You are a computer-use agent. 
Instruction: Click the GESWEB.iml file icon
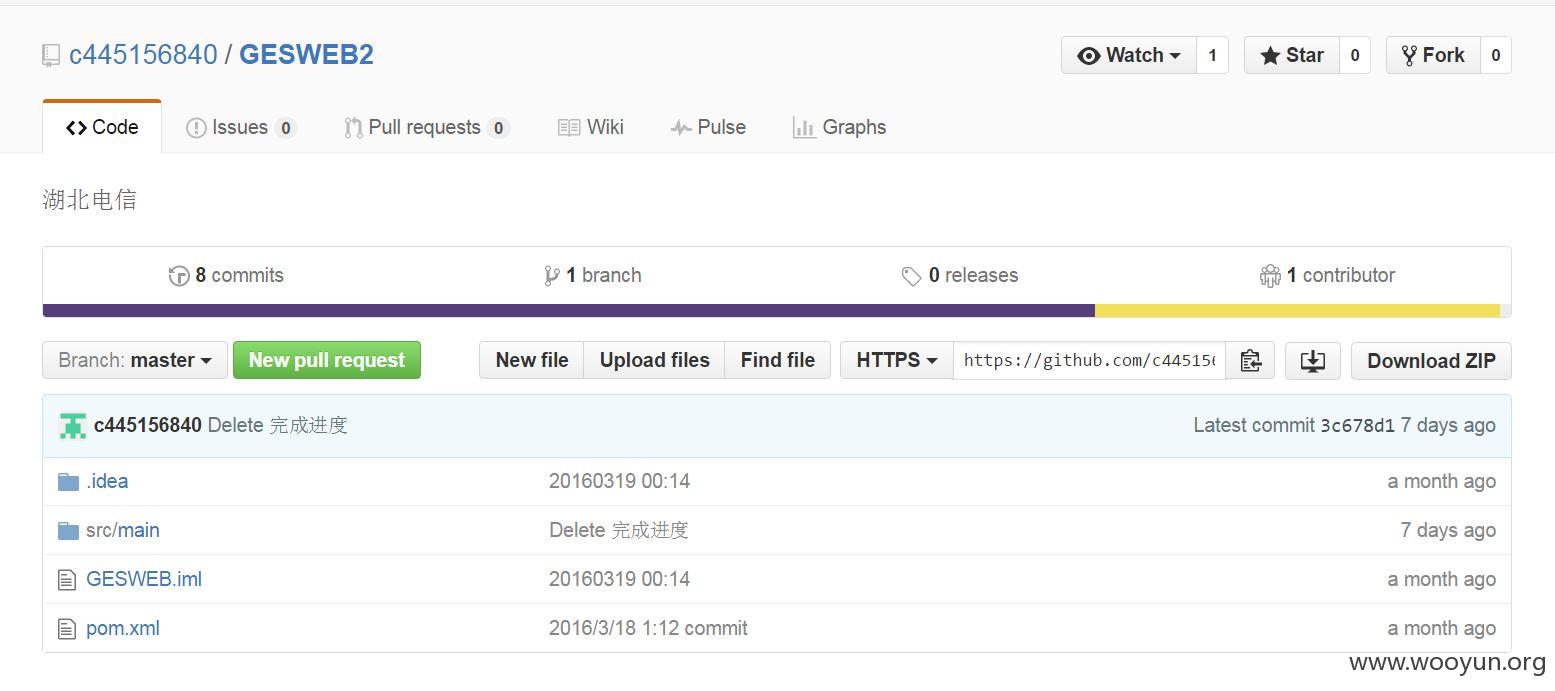(x=67, y=580)
